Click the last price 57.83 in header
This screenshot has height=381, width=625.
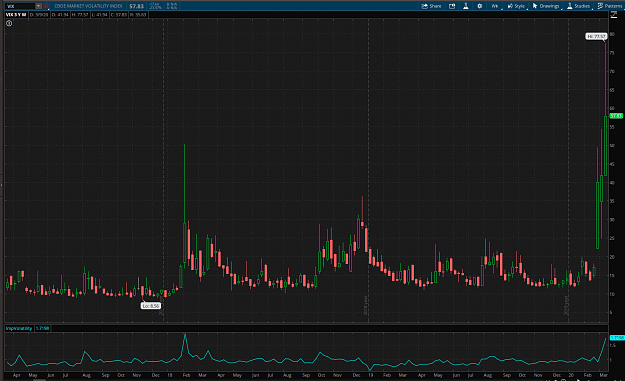click(136, 6)
